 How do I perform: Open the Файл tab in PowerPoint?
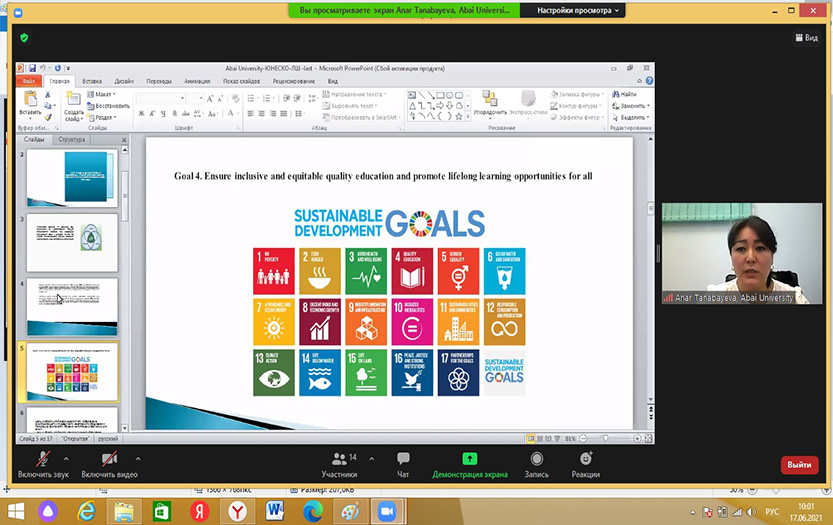pos(29,81)
